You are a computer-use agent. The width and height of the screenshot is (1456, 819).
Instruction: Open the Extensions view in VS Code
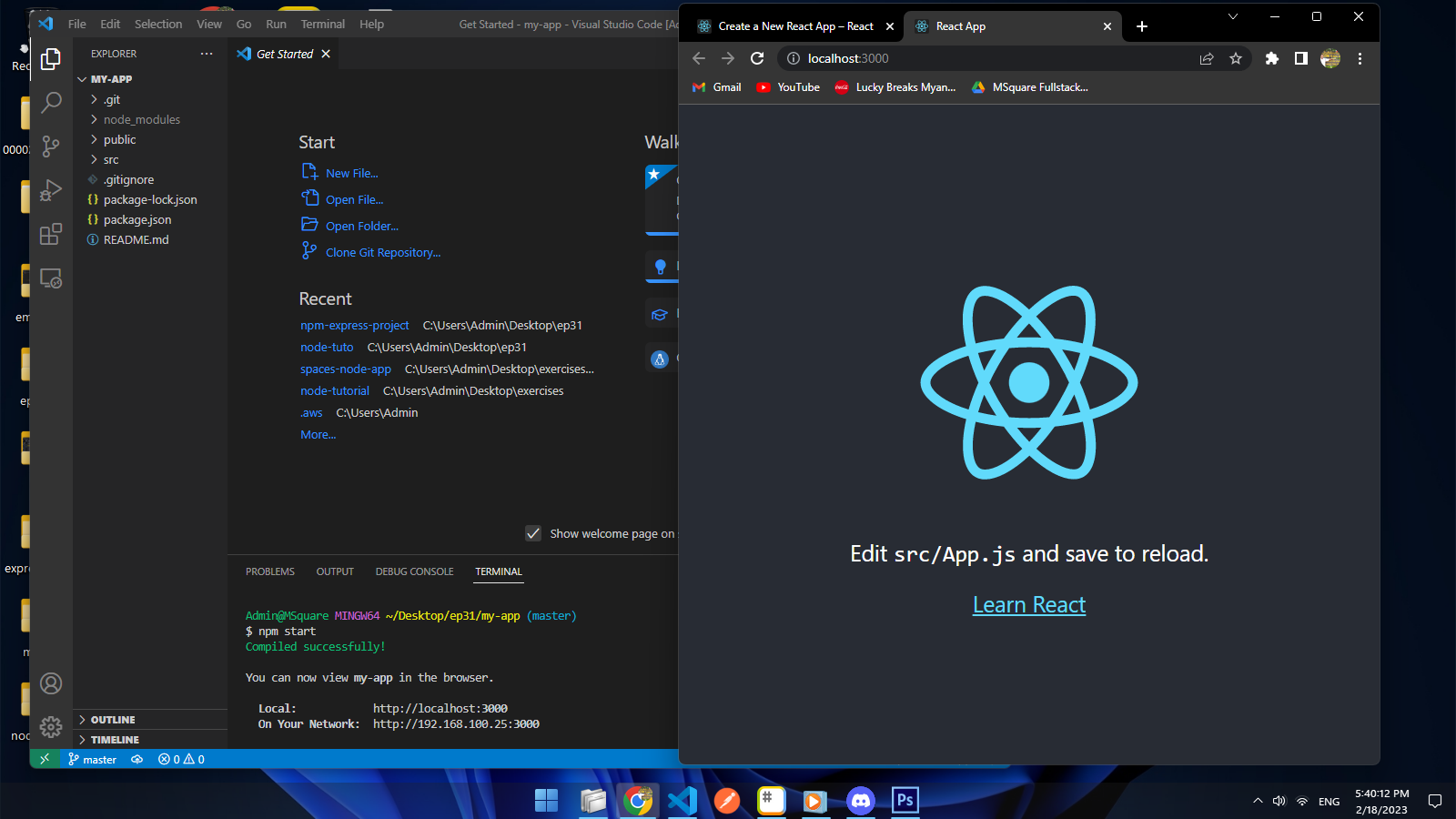[x=51, y=234]
